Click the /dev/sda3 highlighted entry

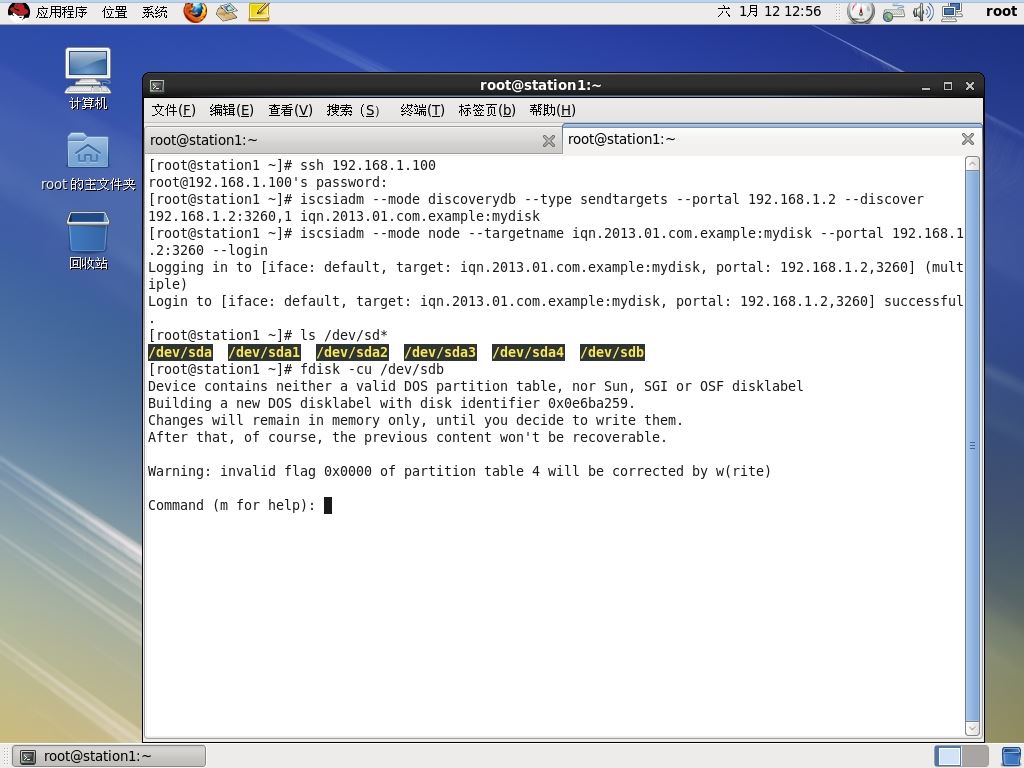point(440,353)
